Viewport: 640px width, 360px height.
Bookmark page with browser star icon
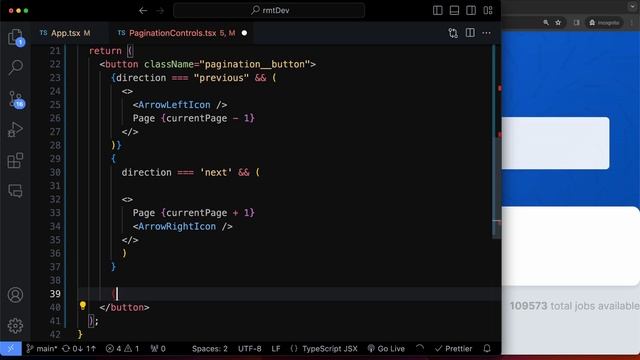[558, 22]
